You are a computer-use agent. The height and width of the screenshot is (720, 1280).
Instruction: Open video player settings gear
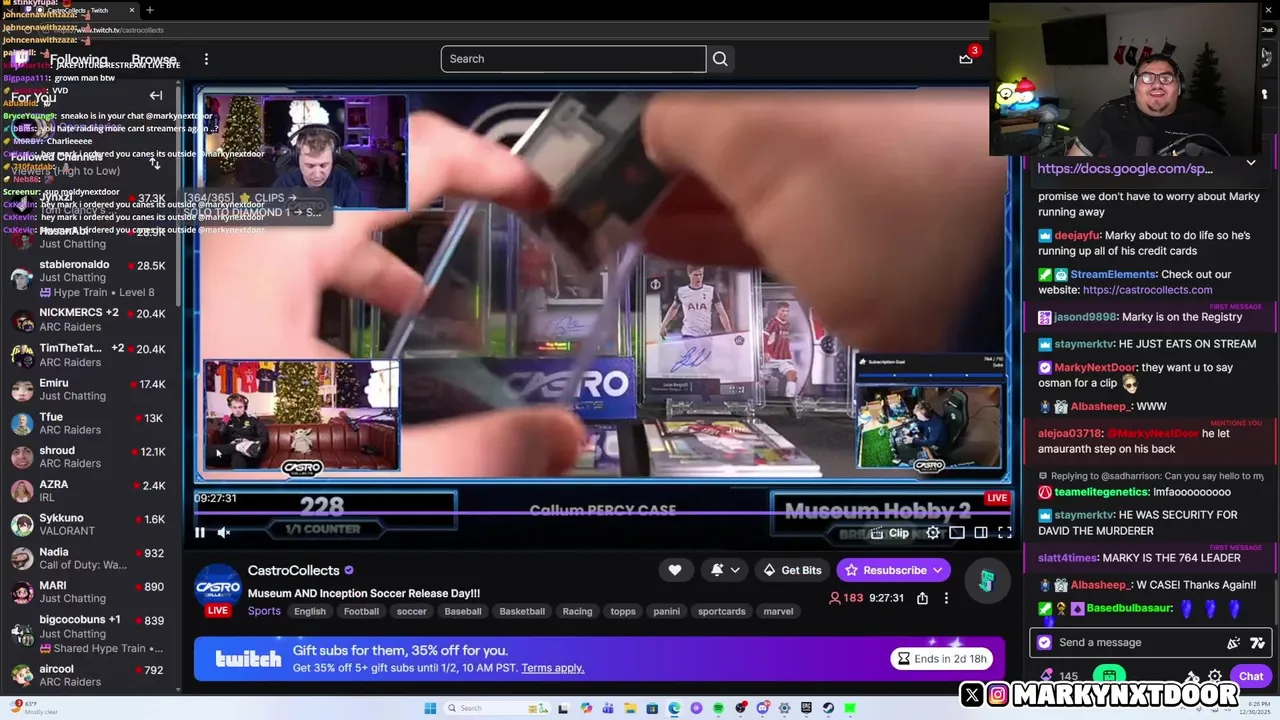(x=933, y=533)
